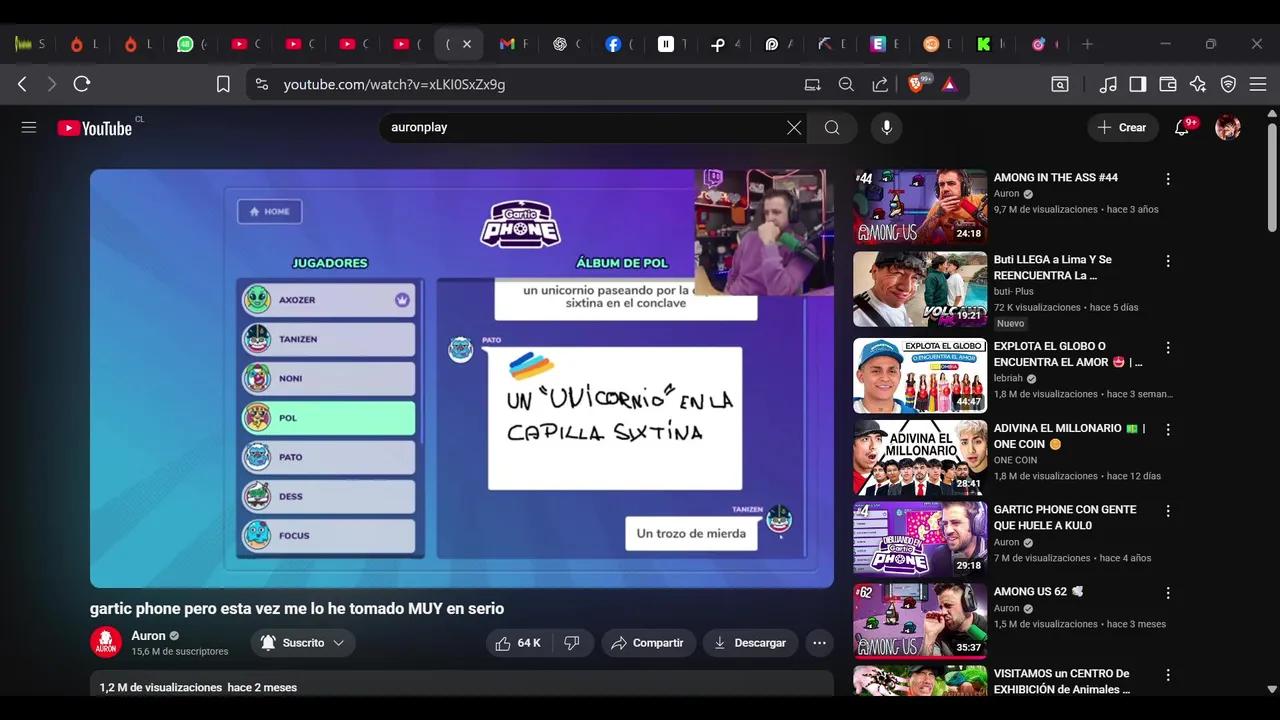Image resolution: width=1280 pixels, height=720 pixels.
Task: Open options menu for ADIVINA EL MILLONARIO
Action: (x=1167, y=430)
